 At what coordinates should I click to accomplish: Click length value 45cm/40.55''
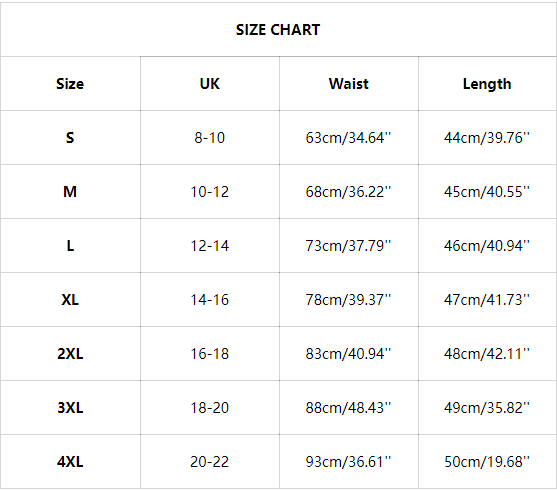tap(487, 192)
